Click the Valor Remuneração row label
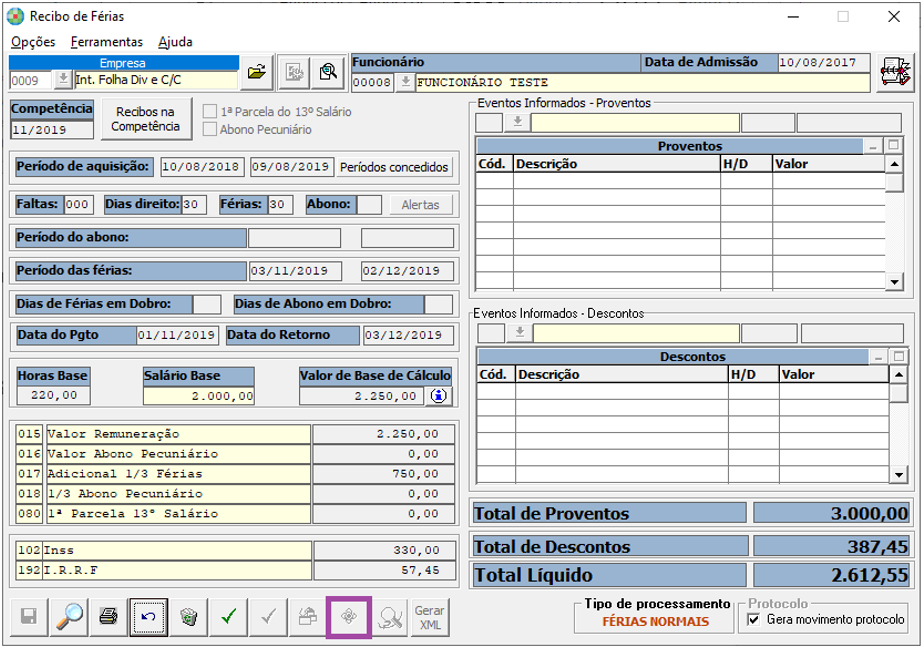 coord(178,434)
